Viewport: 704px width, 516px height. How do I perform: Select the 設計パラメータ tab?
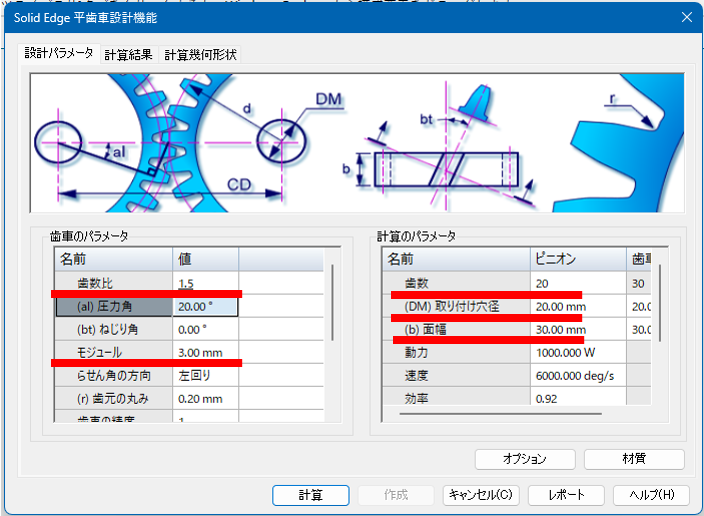[x=59, y=53]
